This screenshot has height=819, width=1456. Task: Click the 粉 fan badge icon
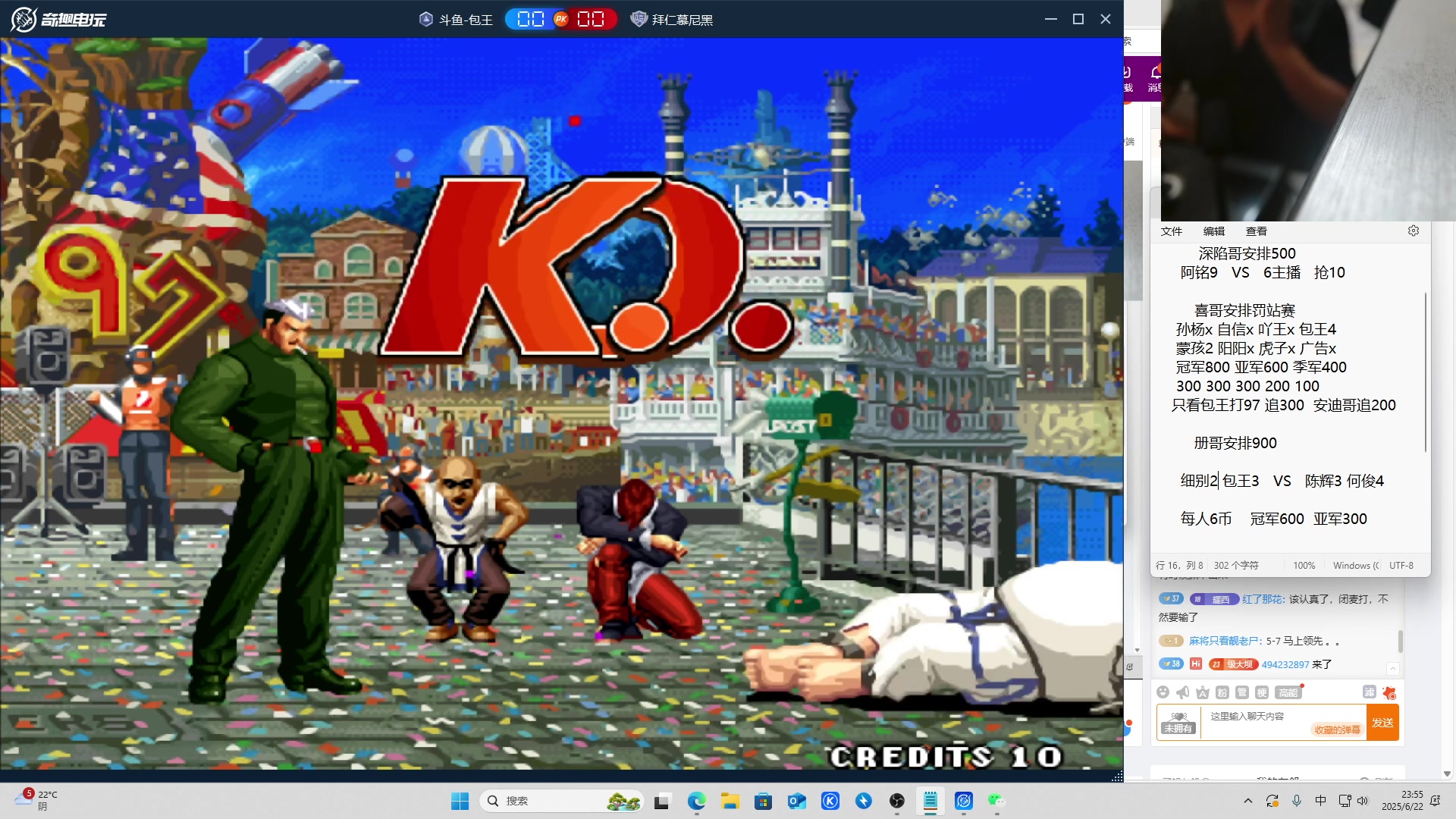point(1222,692)
